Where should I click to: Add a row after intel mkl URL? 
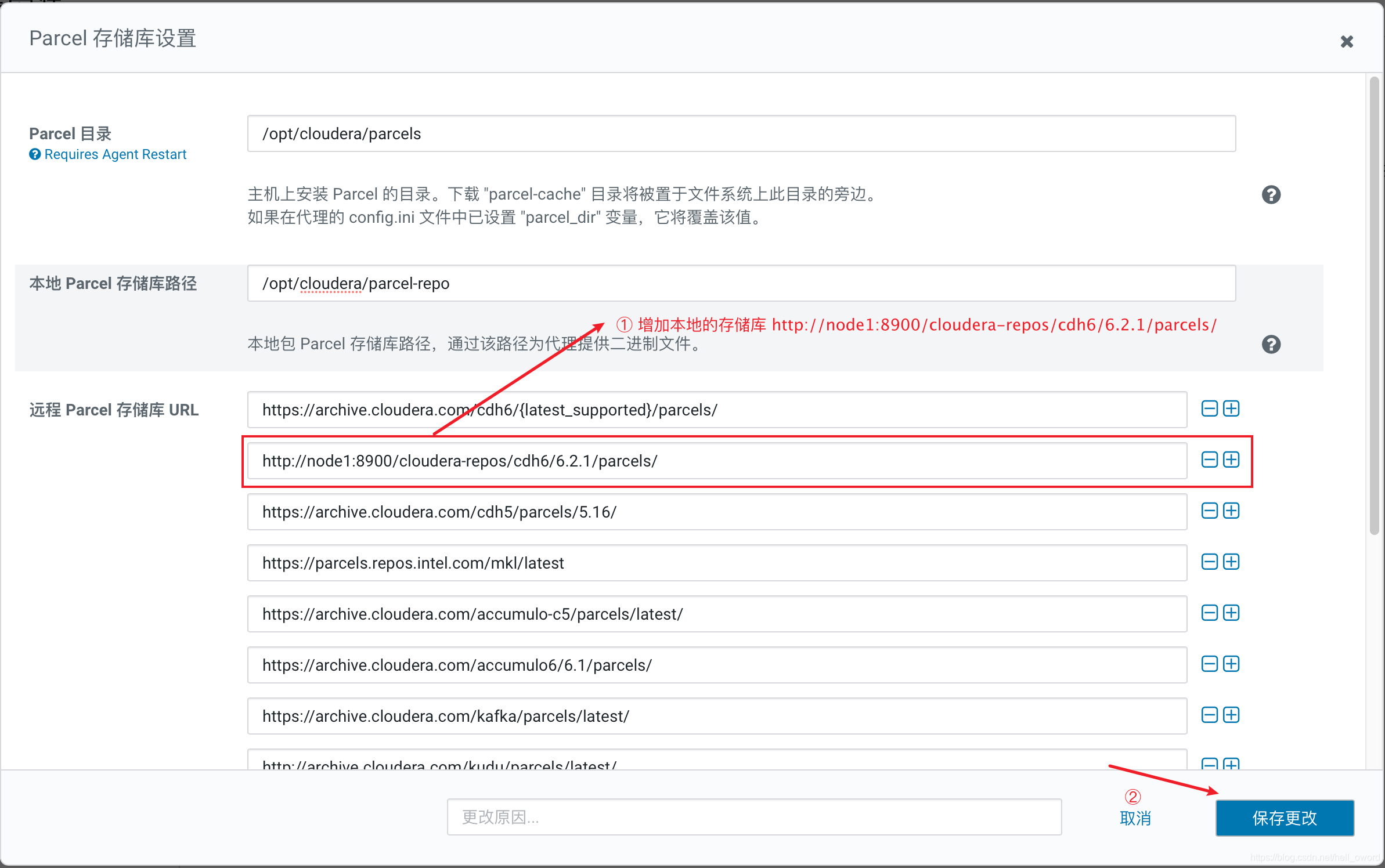[x=1231, y=562]
